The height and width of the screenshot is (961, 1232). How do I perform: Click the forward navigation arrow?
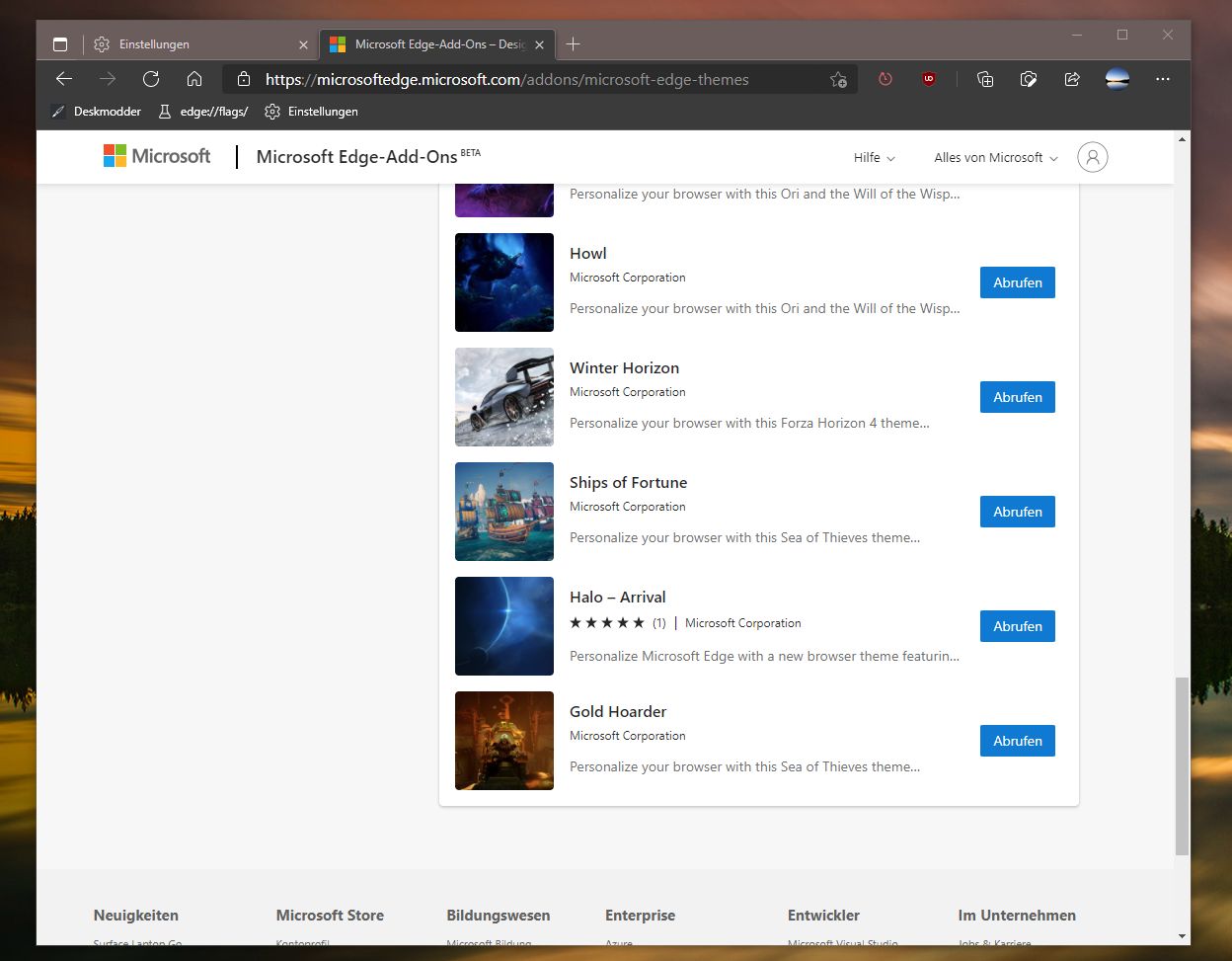pos(108,79)
